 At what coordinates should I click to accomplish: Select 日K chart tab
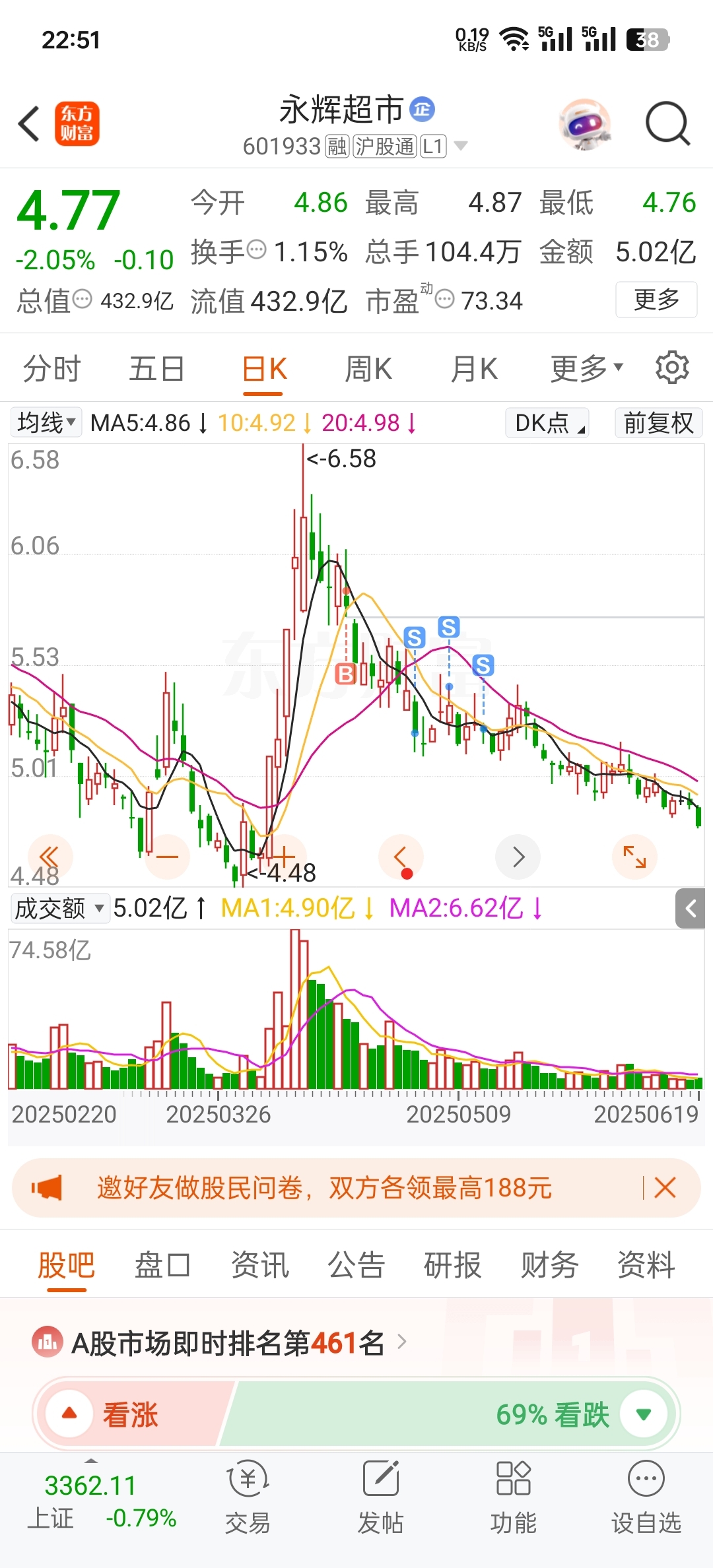264,368
